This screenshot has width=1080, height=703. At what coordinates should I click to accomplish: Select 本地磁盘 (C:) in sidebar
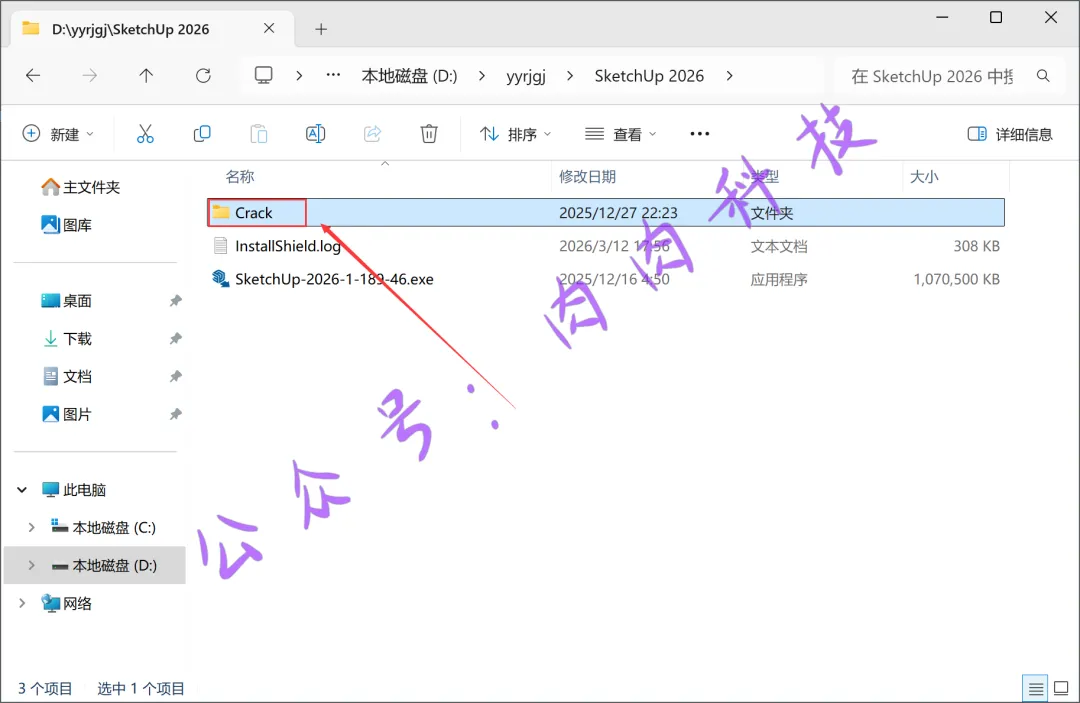pyautogui.click(x=103, y=527)
